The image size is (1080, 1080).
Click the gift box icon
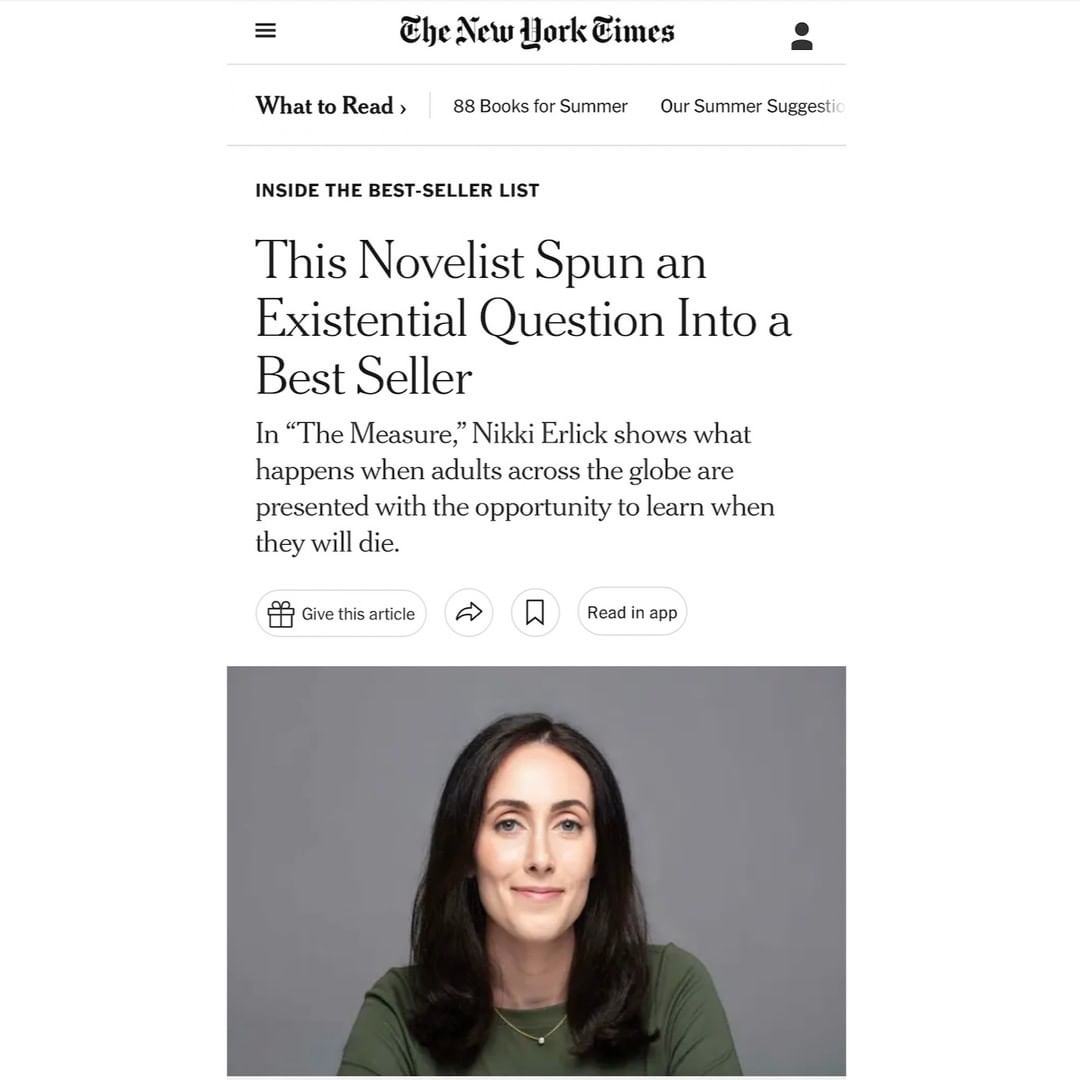click(281, 613)
